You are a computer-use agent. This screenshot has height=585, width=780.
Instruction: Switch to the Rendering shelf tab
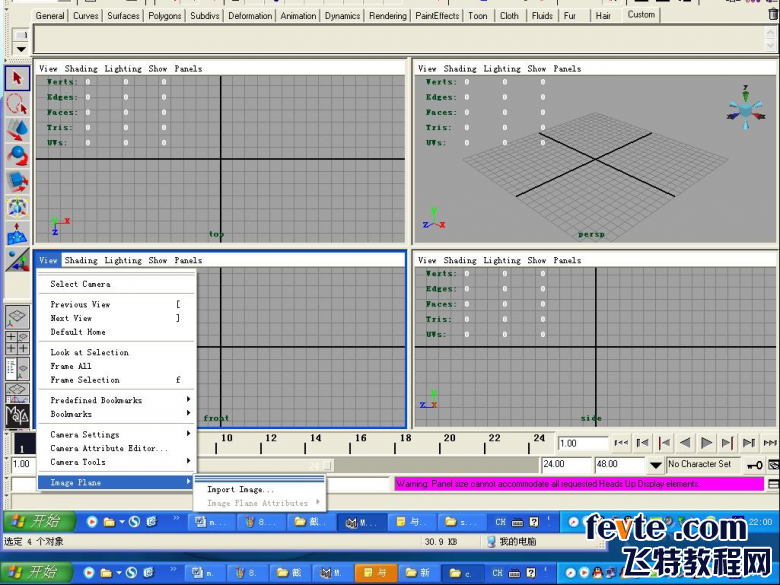pyautogui.click(x=388, y=16)
